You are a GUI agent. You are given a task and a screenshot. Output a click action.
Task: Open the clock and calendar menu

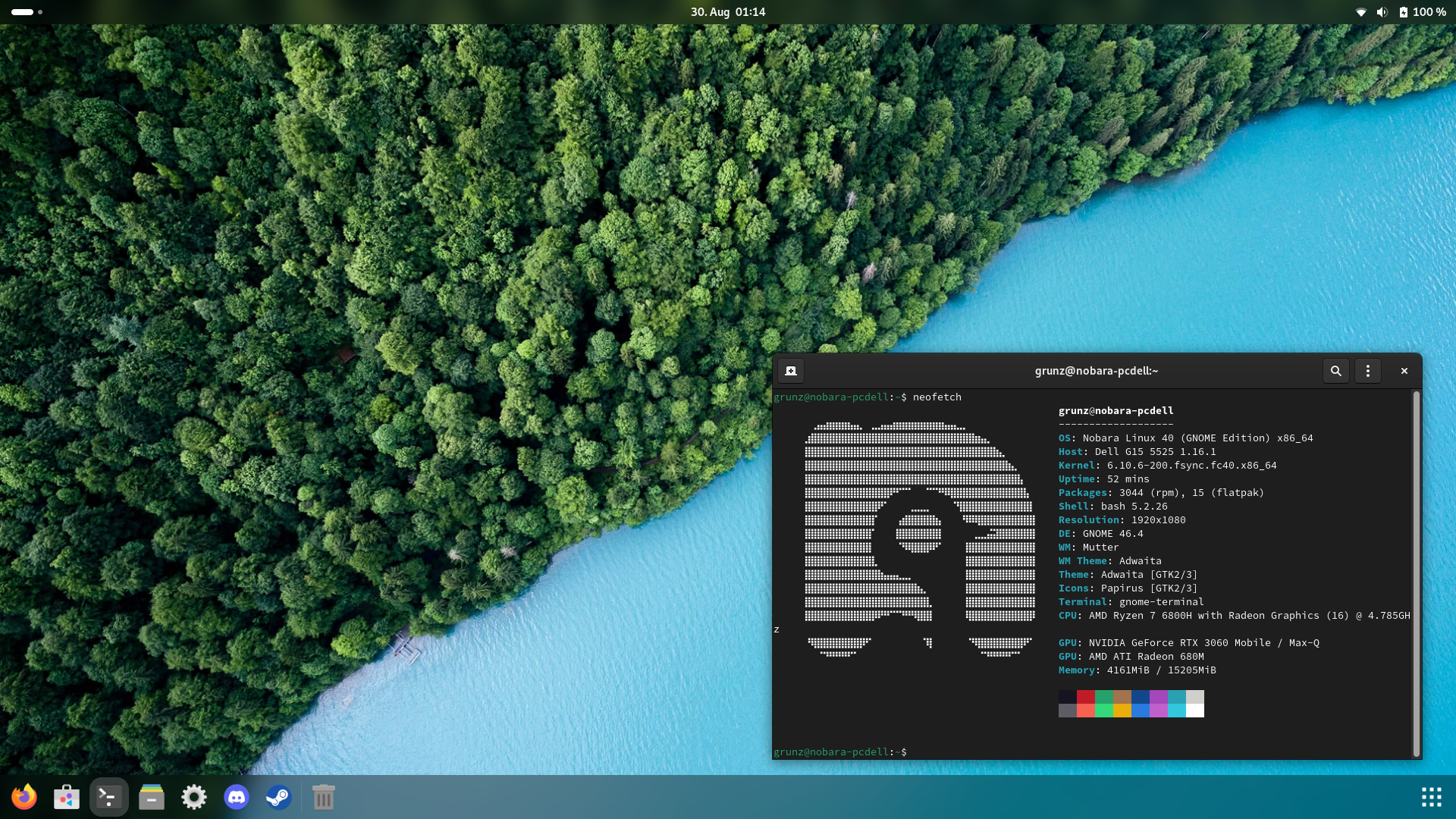pos(727,12)
